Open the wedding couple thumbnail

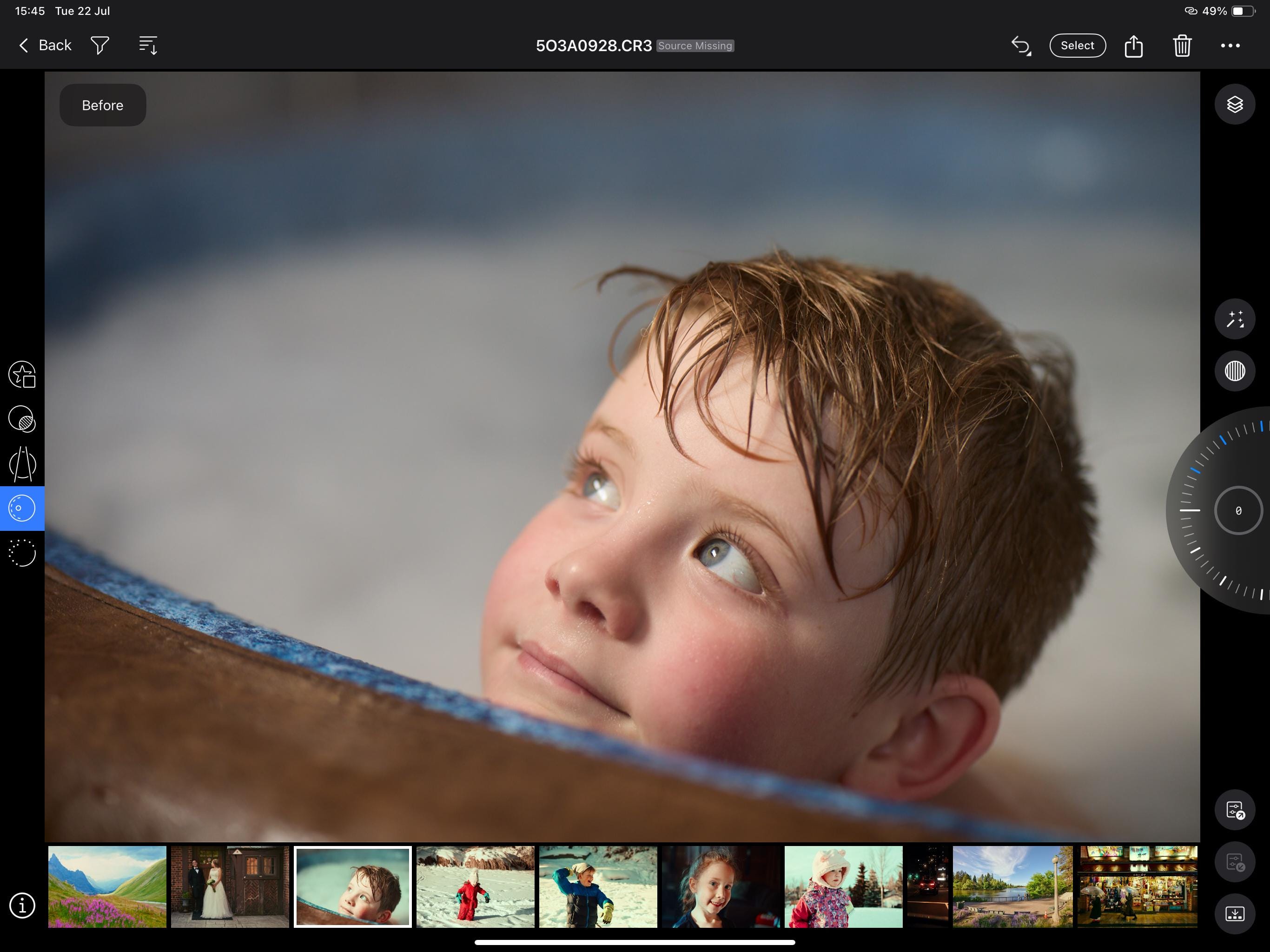click(230, 886)
